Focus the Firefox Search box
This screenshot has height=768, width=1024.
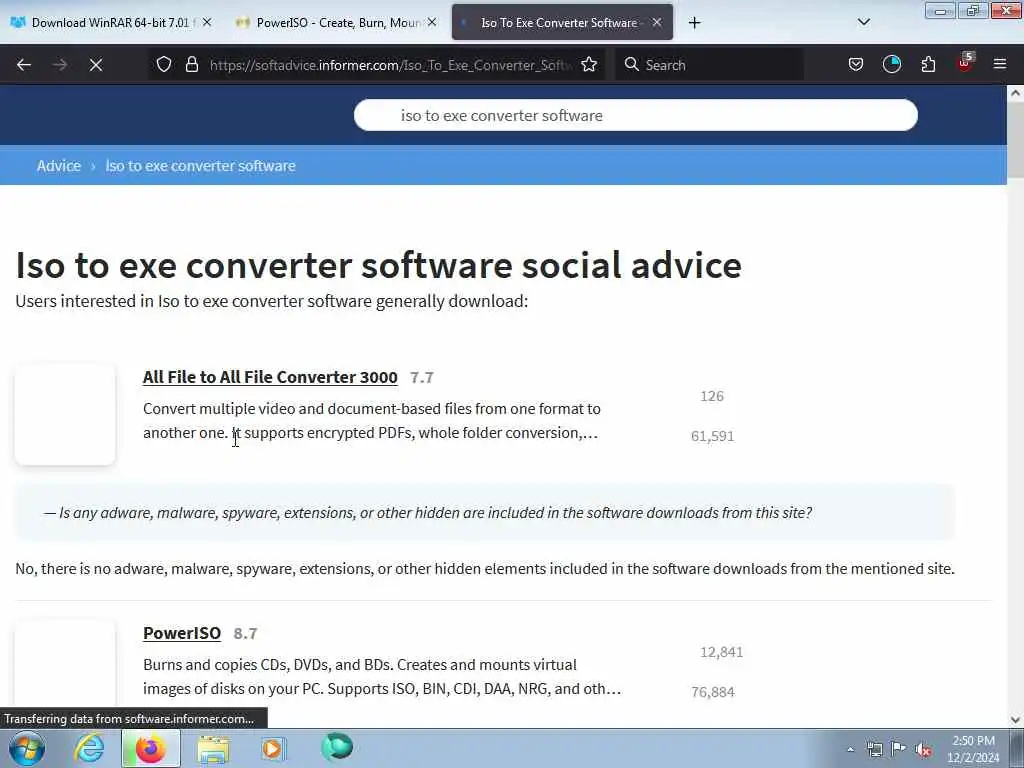click(x=709, y=65)
